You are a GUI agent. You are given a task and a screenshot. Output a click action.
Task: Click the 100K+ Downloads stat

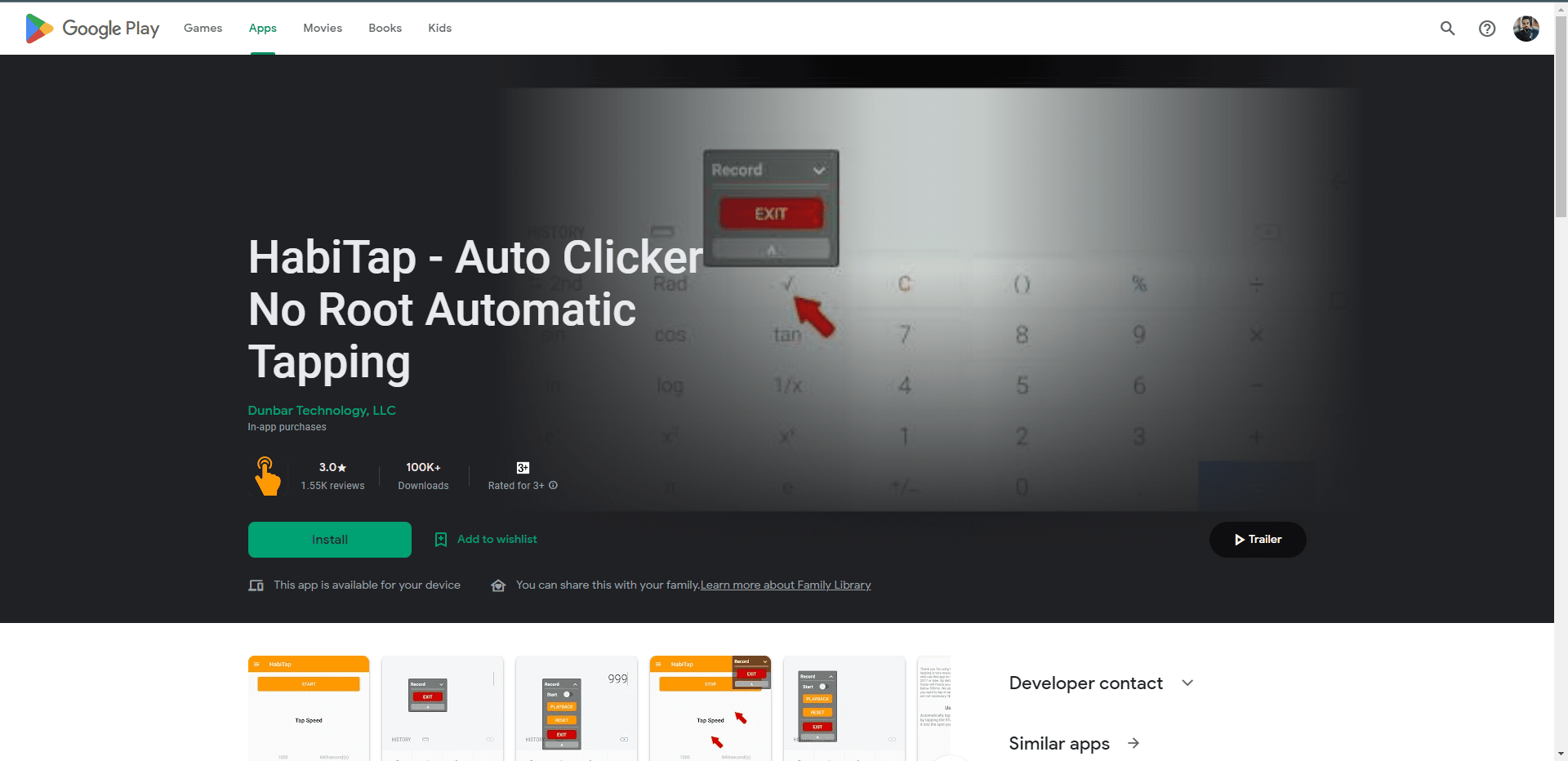[x=423, y=476]
